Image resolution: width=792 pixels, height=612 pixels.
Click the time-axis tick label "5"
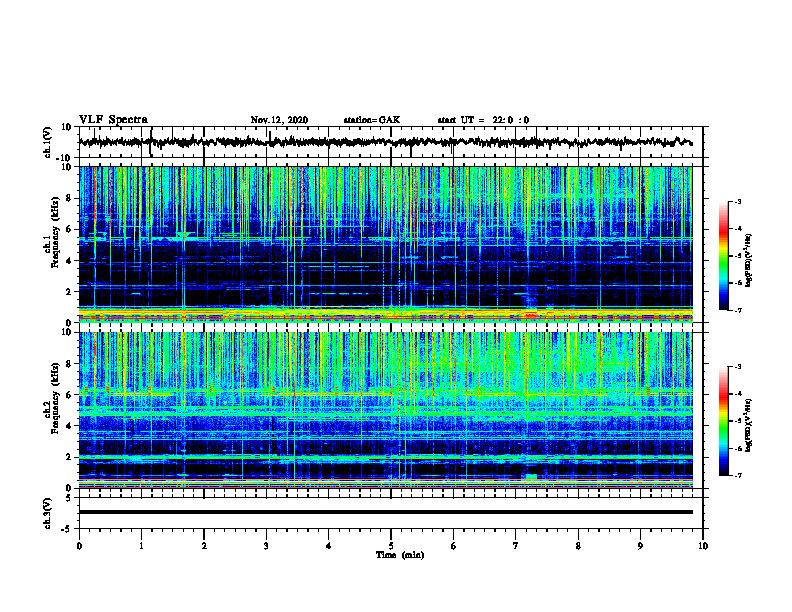point(391,546)
